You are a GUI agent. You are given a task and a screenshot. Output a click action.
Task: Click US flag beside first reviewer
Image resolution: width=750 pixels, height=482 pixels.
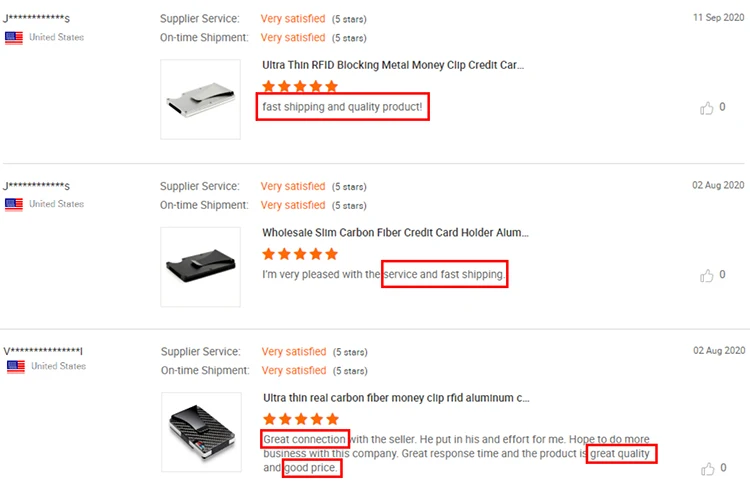pyautogui.click(x=14, y=38)
